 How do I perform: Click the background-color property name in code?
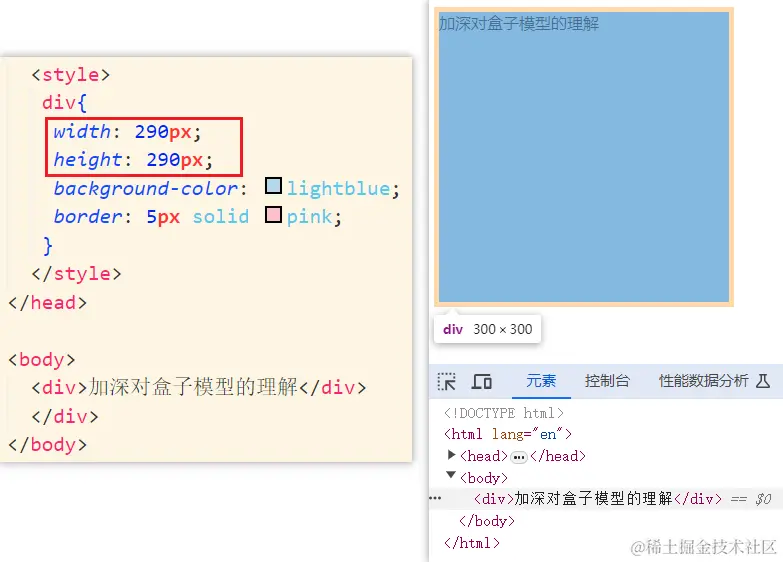146,188
